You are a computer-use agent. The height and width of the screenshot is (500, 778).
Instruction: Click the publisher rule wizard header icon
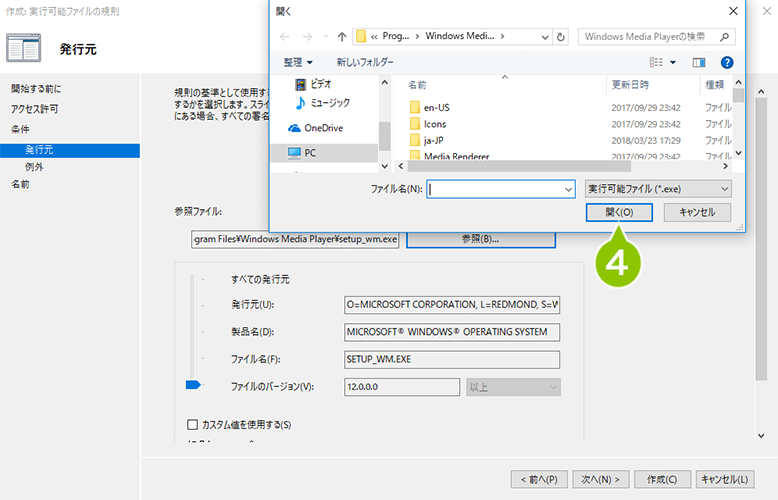pos(23,48)
